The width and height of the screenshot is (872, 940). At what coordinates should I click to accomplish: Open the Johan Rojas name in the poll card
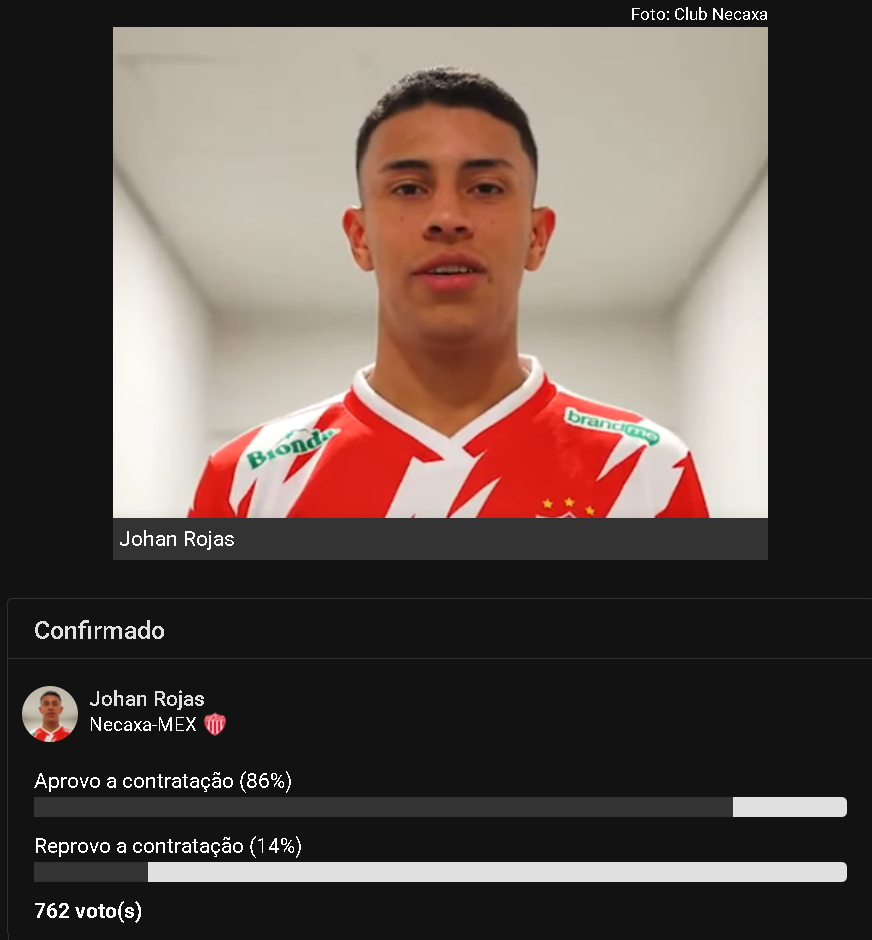pos(147,699)
